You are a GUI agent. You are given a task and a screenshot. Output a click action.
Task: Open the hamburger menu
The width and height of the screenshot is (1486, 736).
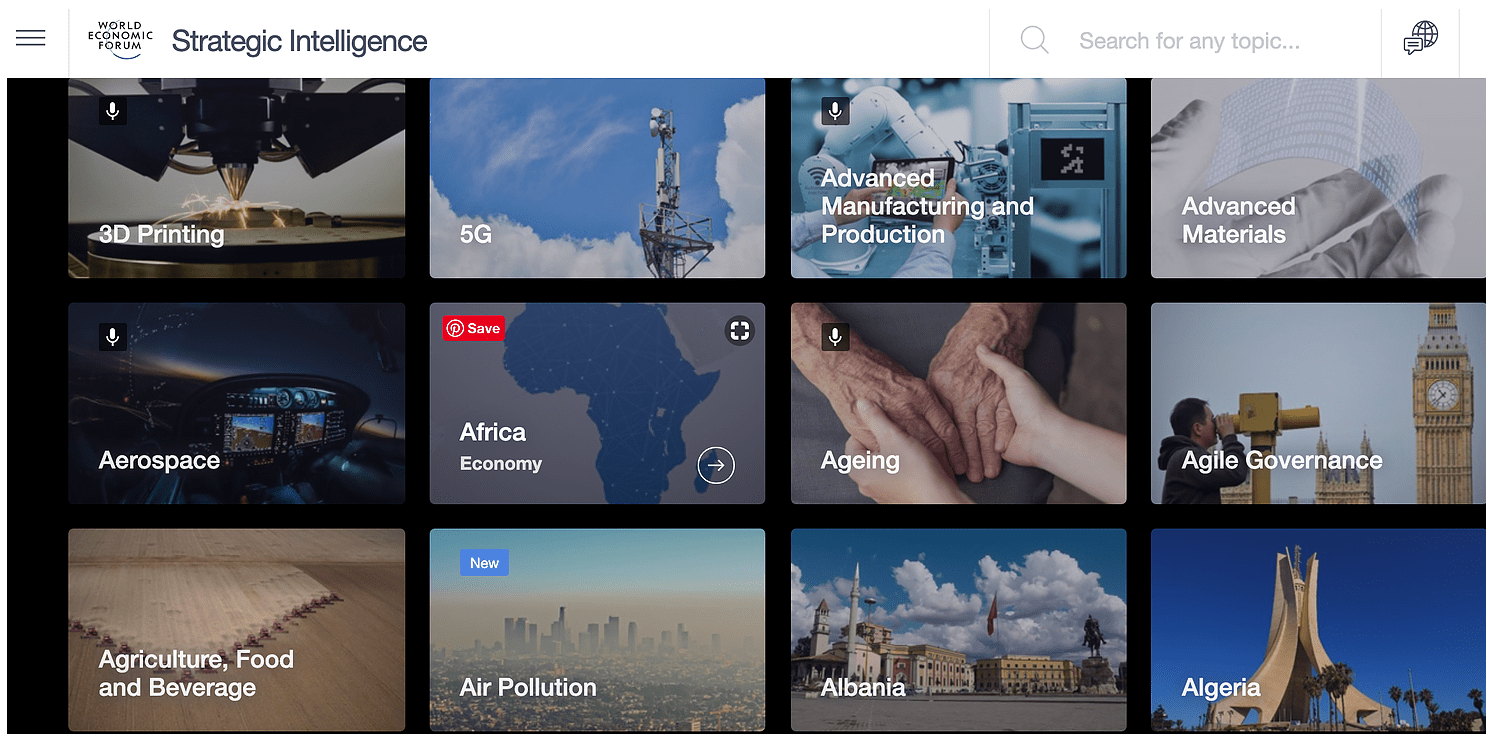click(31, 39)
